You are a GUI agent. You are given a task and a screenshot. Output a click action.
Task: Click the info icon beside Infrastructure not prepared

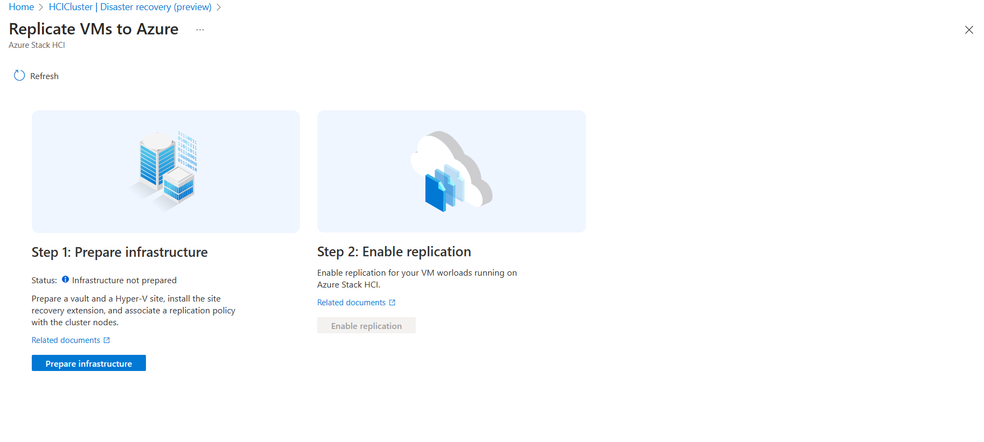tap(65, 279)
